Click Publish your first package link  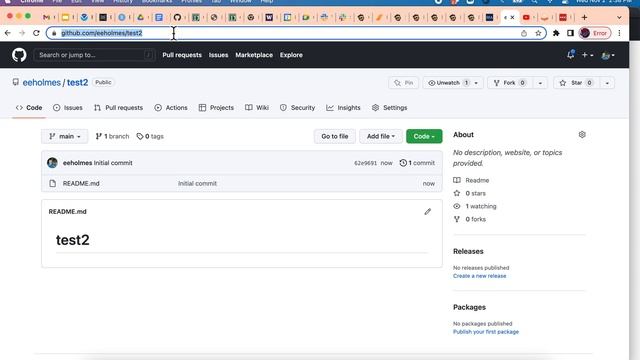486,332
